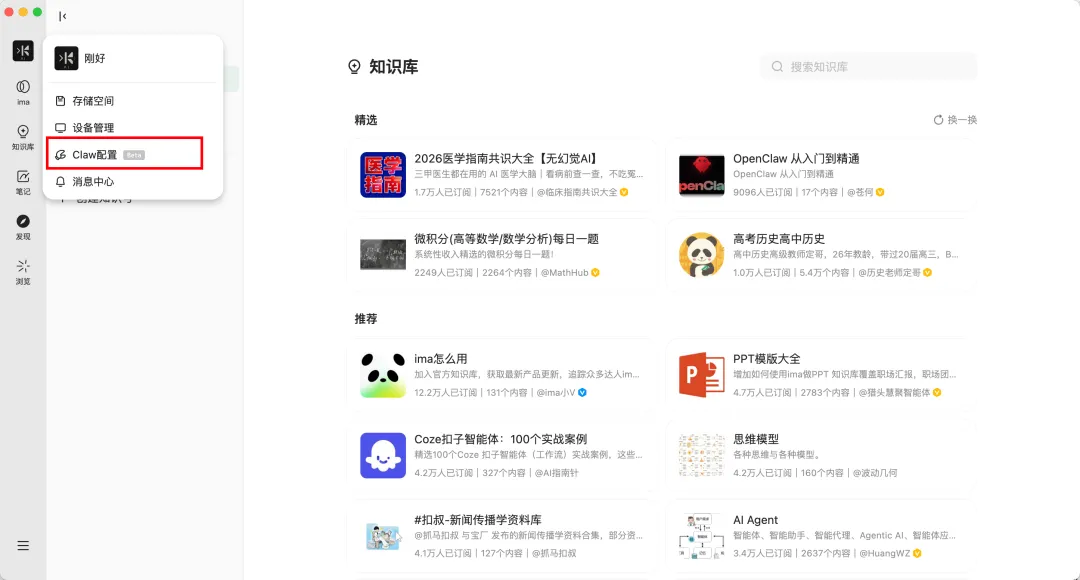This screenshot has height=580, width=1080.
Task: Click the 搜索知识库 search field
Action: click(x=868, y=67)
